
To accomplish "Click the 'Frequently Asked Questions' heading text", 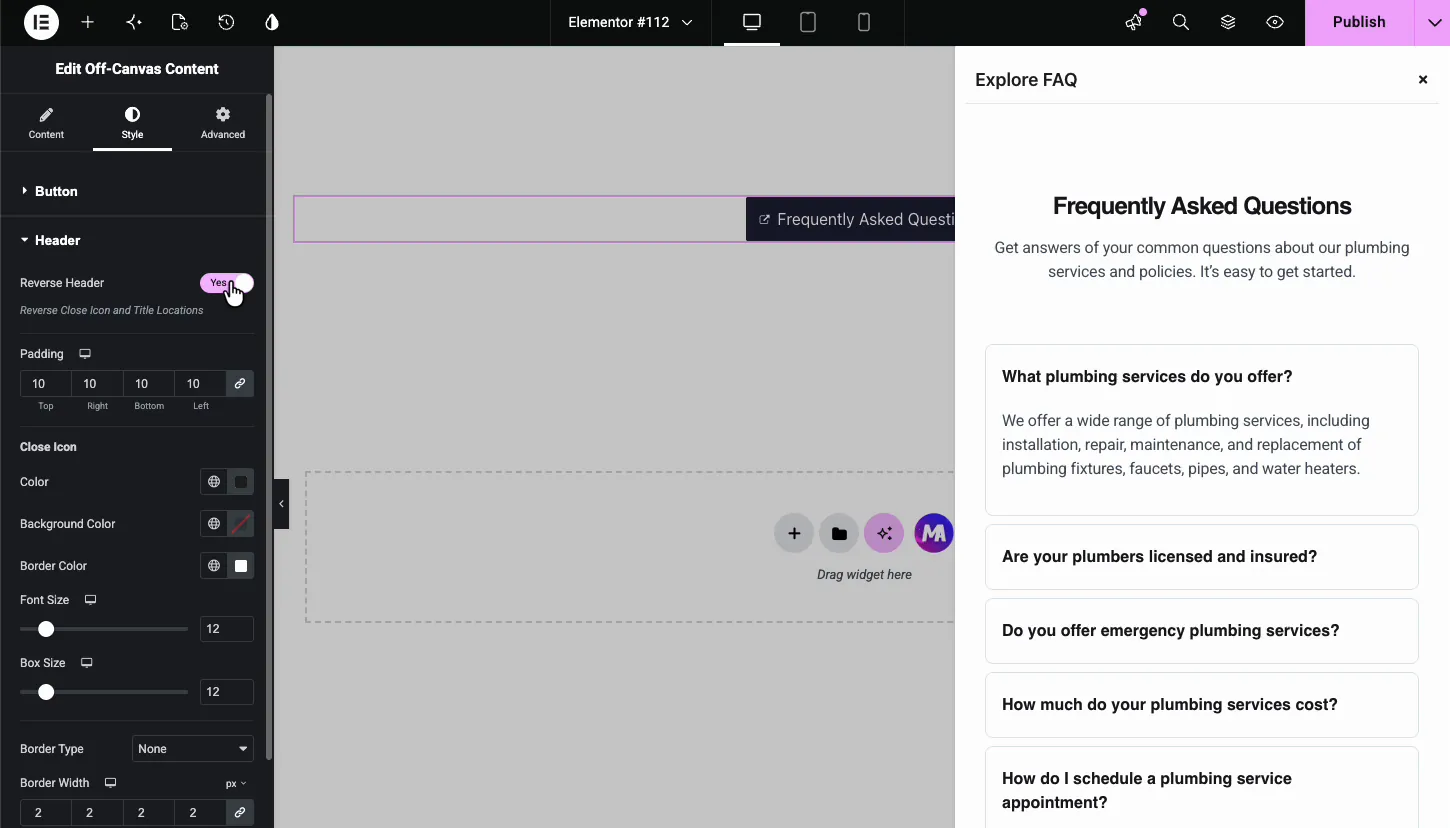I will tap(1202, 206).
